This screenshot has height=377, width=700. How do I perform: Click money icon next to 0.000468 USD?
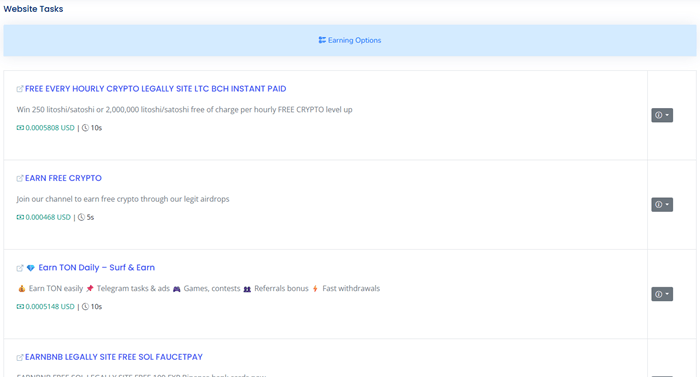[x=20, y=217]
